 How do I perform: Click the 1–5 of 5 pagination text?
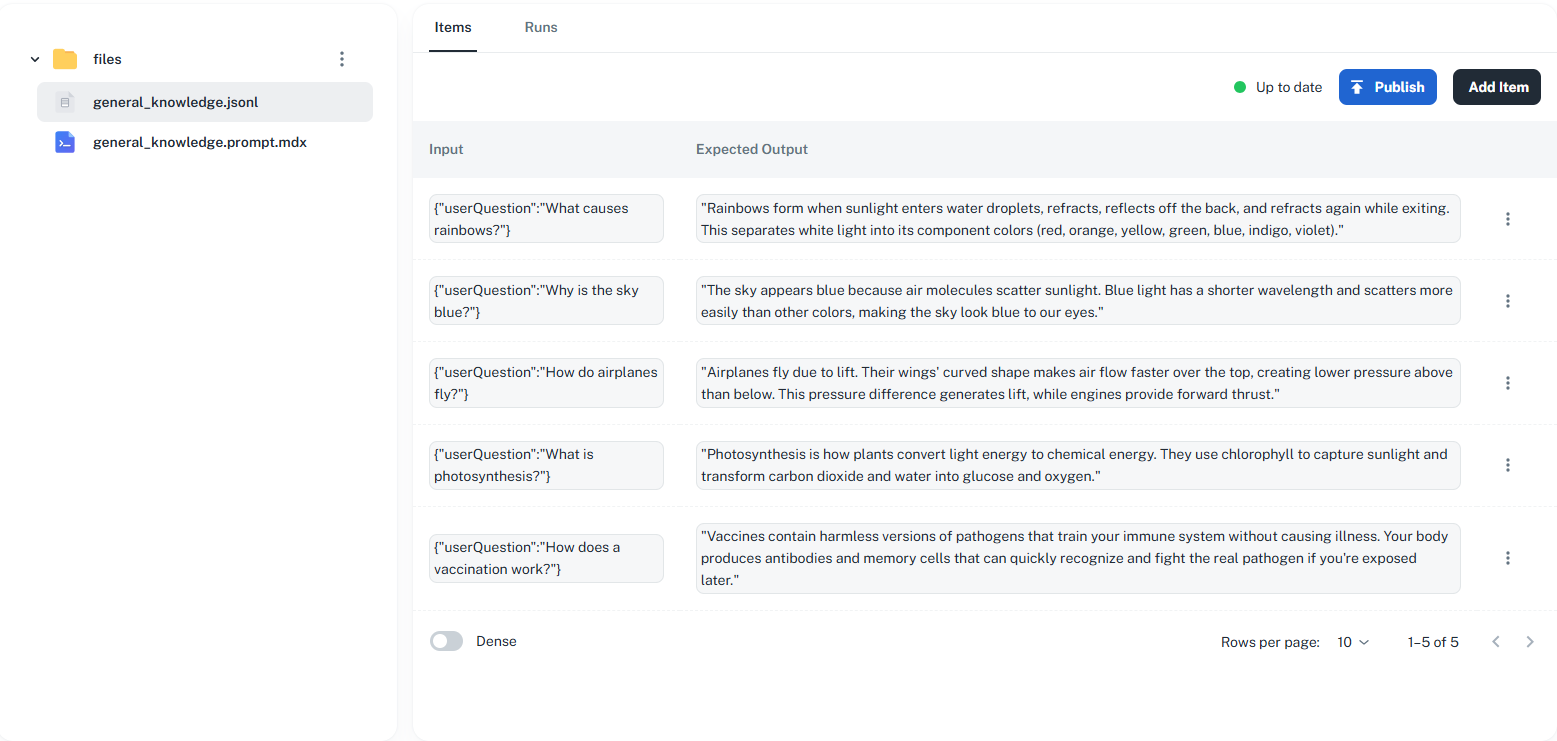click(x=1433, y=642)
